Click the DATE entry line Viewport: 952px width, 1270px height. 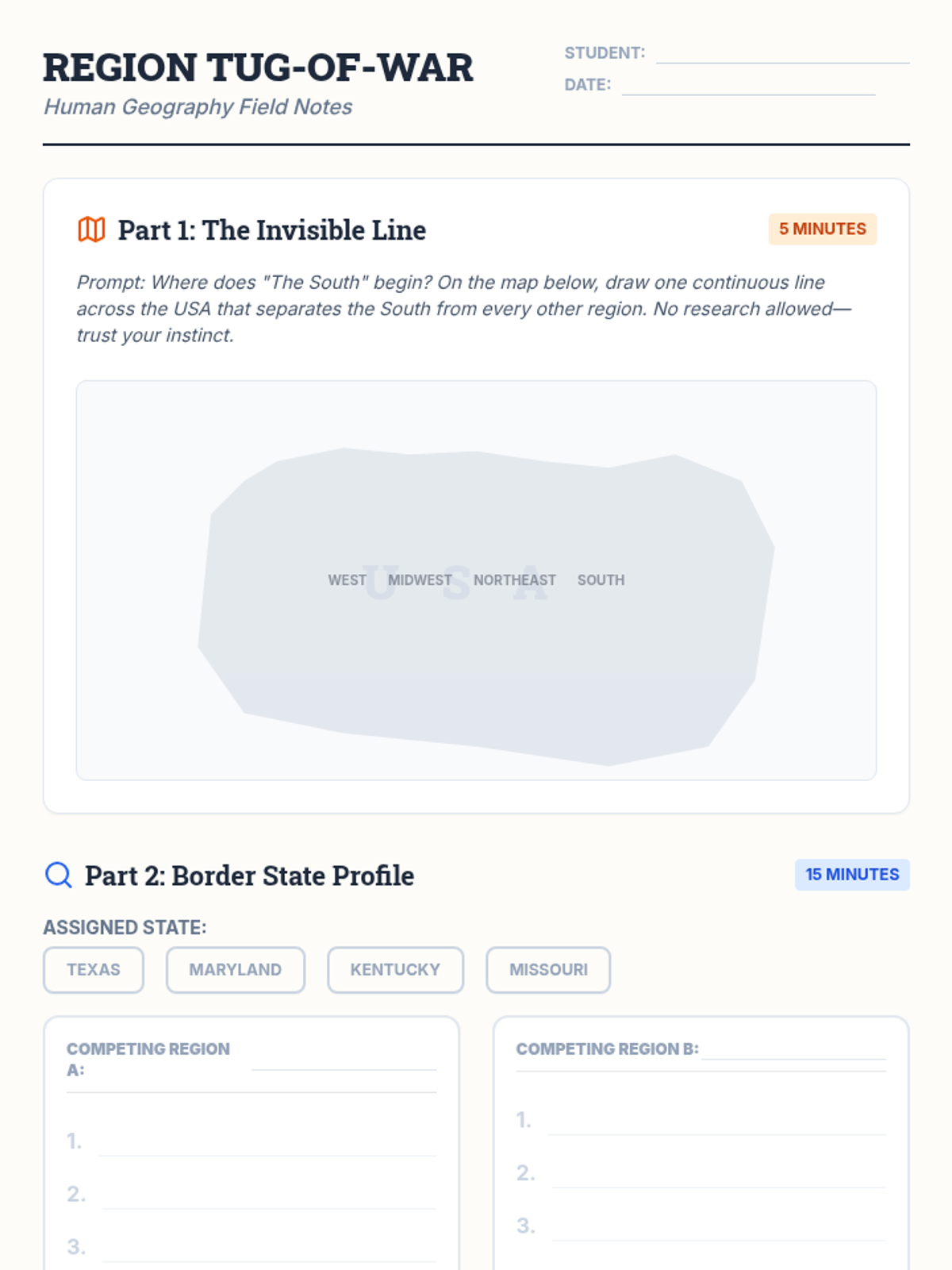(749, 86)
